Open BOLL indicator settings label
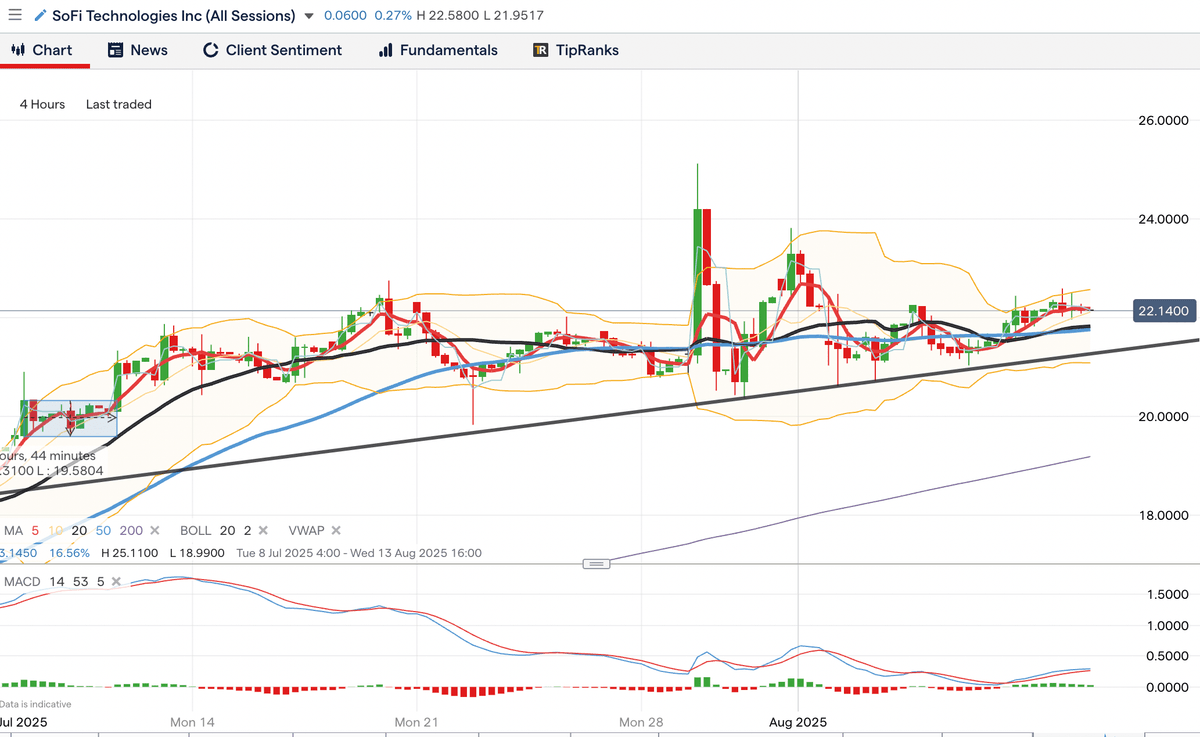The width and height of the screenshot is (1200, 737). click(195, 531)
